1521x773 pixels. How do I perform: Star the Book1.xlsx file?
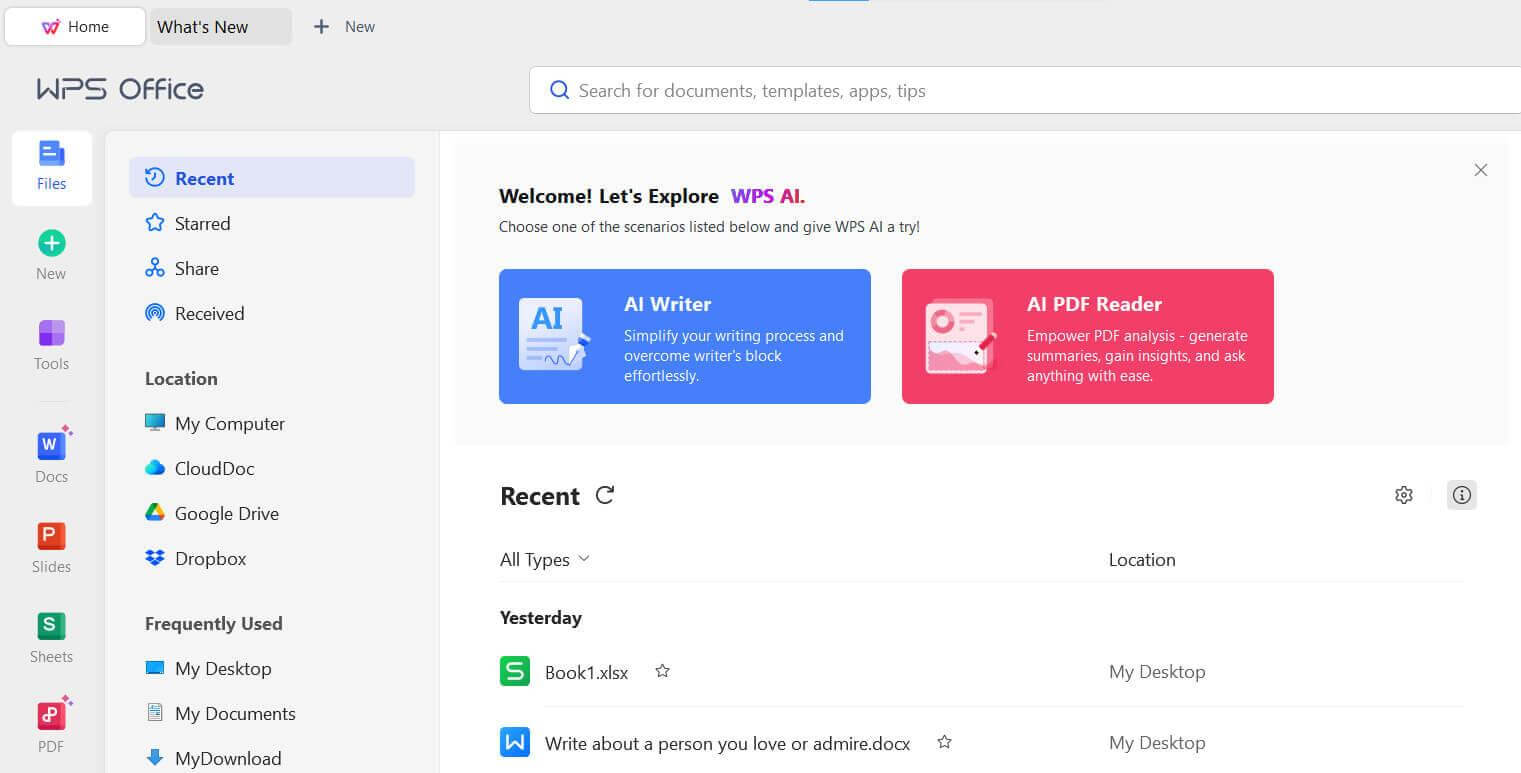pyautogui.click(x=662, y=671)
